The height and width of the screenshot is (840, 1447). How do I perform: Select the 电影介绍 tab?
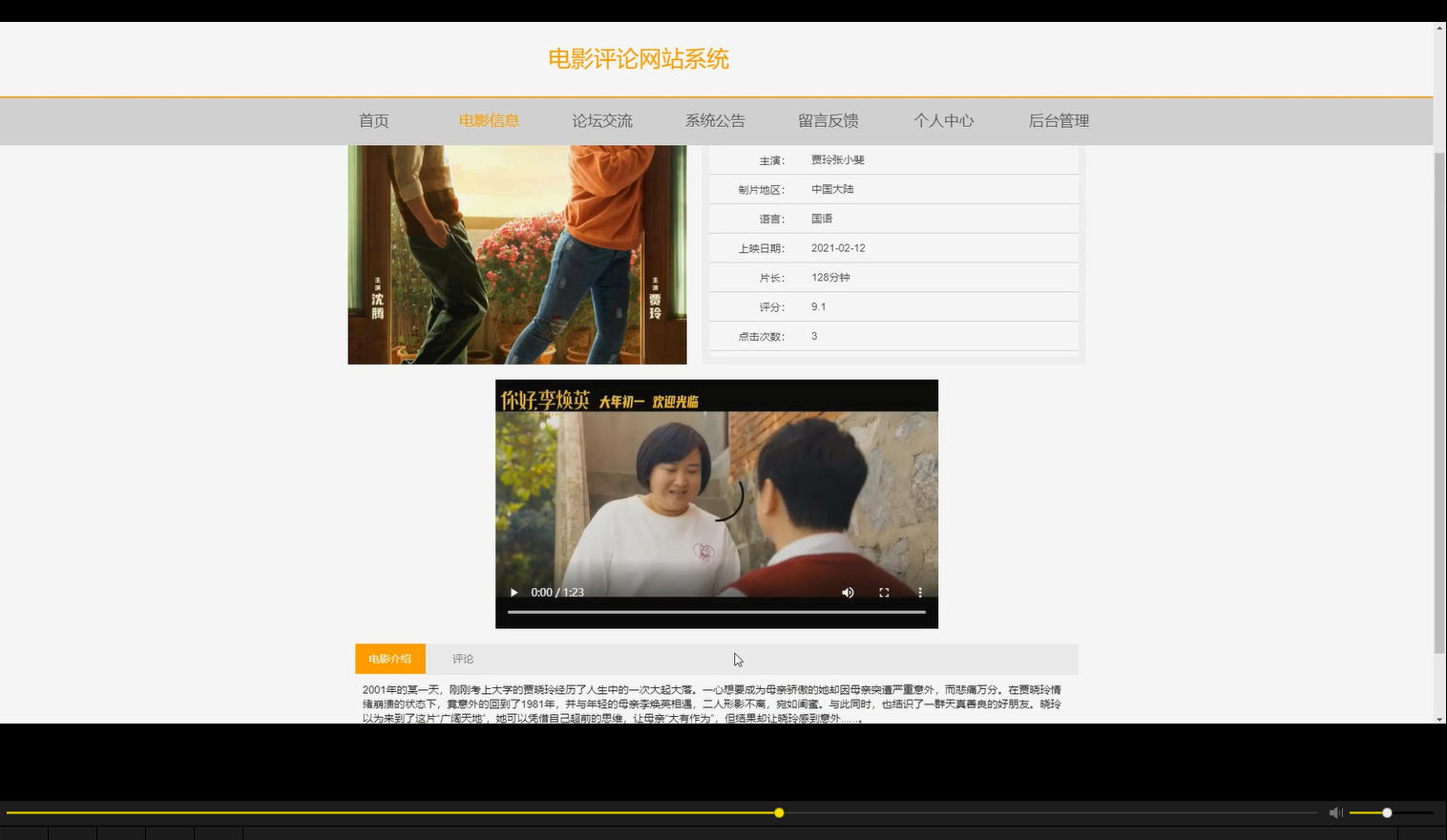click(389, 659)
